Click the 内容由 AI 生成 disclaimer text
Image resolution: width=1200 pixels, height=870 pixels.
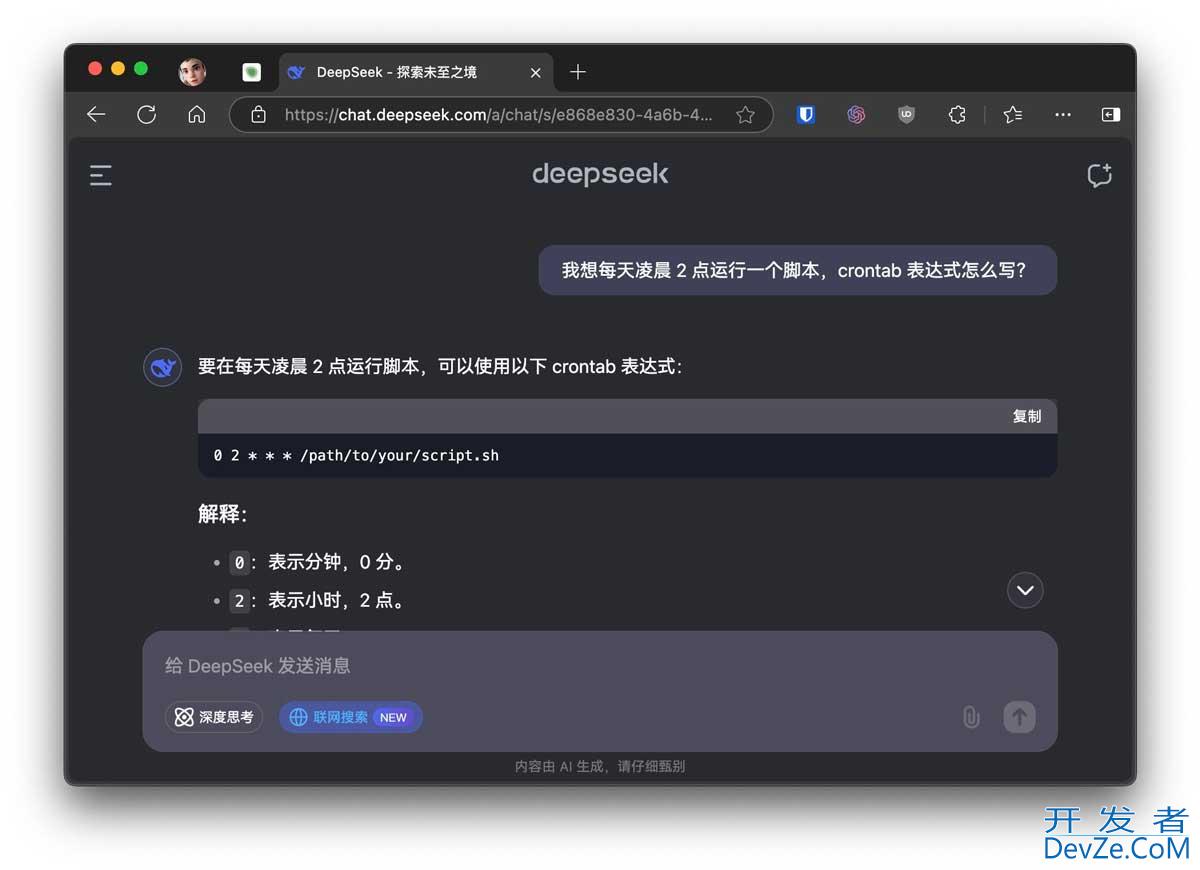600,767
